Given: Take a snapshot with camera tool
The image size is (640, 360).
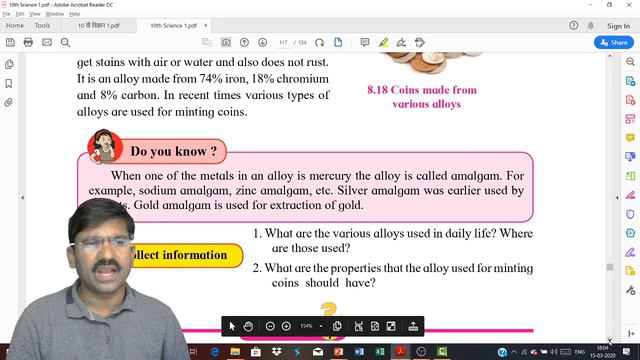Looking at the screenshot, I should [x=226, y=42].
